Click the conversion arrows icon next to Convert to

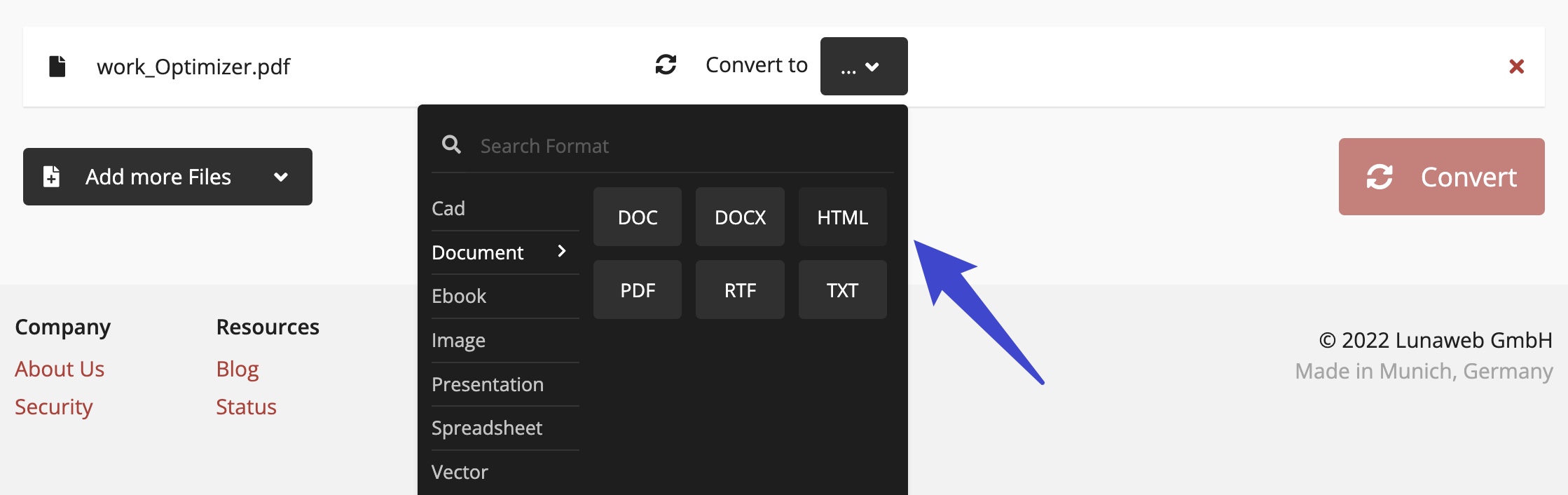click(x=666, y=65)
